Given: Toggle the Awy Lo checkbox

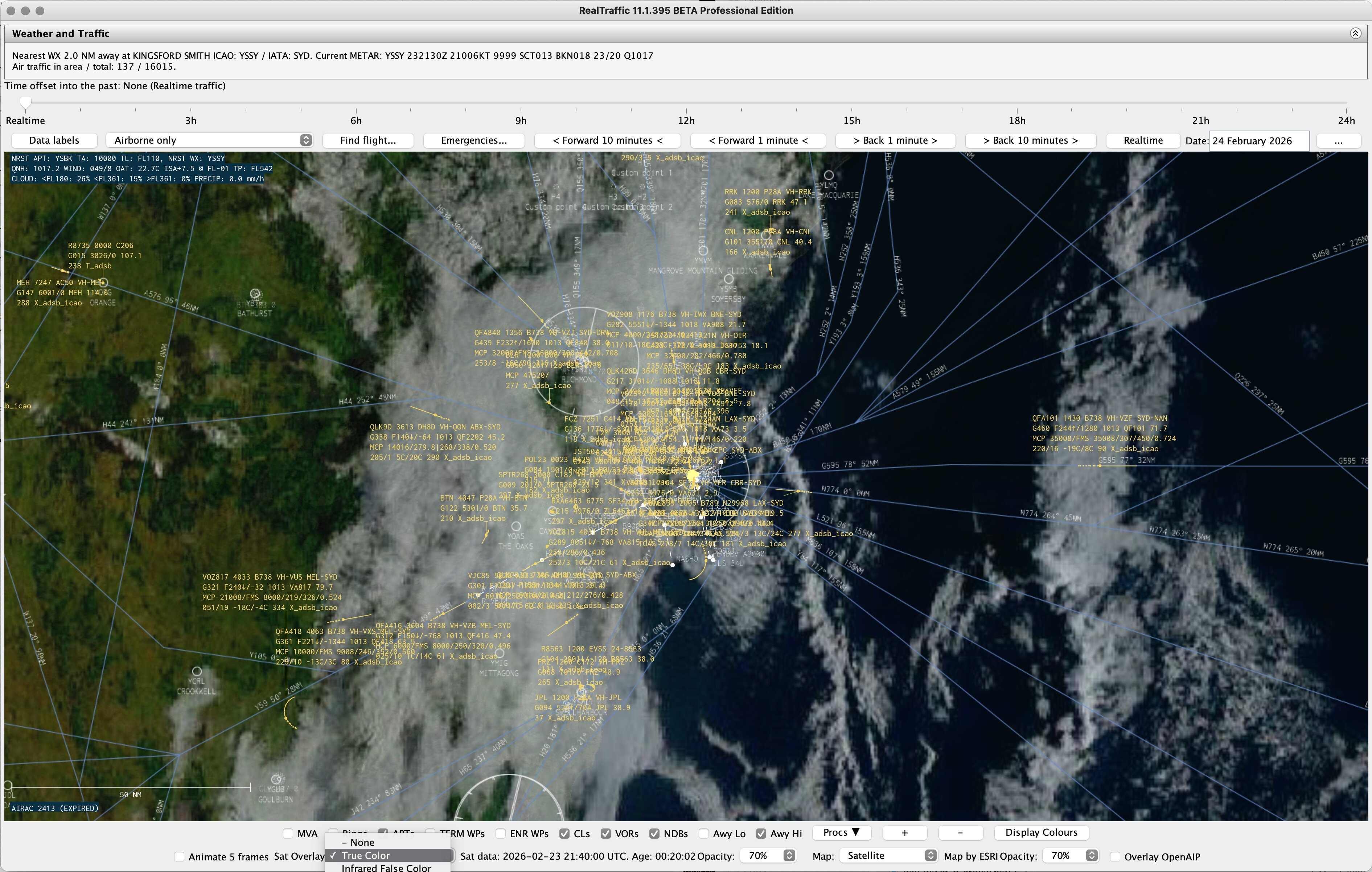Looking at the screenshot, I should (x=704, y=834).
